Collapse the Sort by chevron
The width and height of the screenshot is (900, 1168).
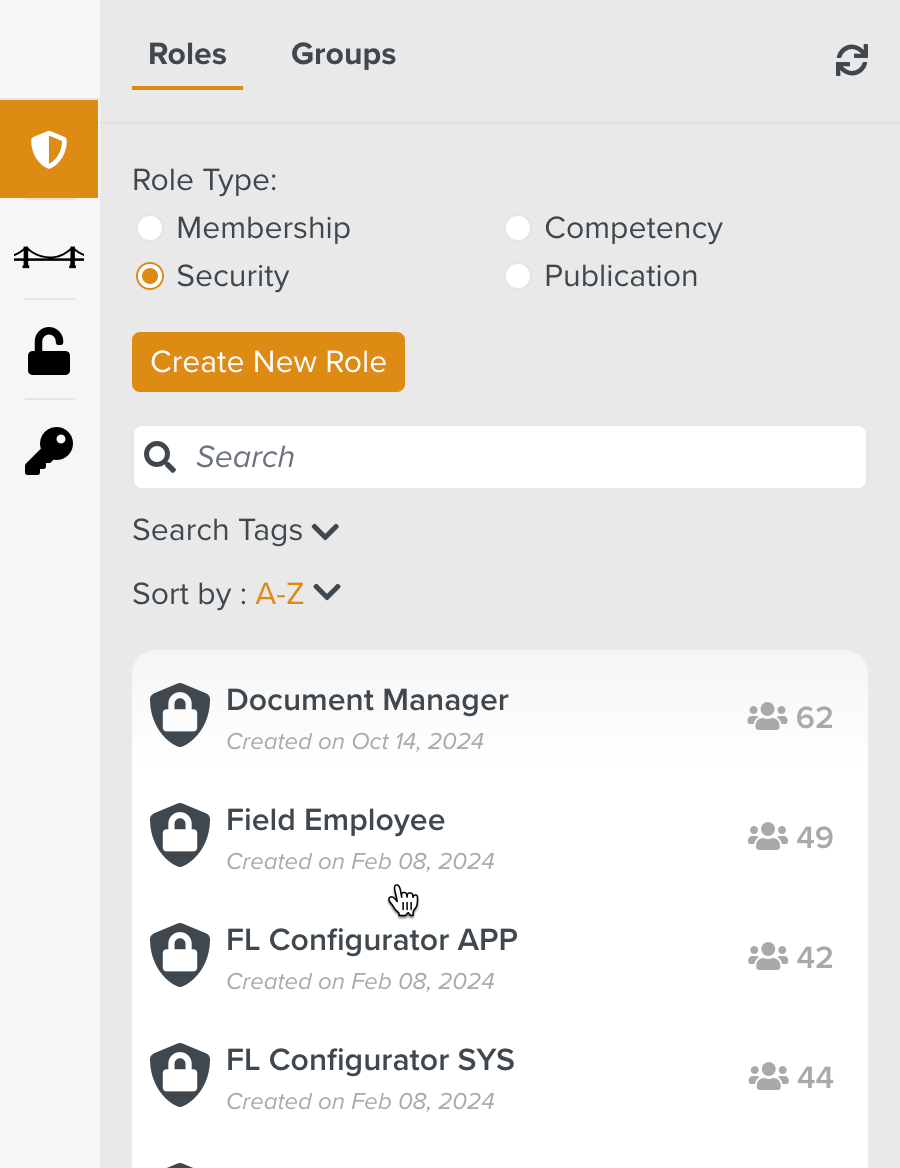tap(326, 592)
